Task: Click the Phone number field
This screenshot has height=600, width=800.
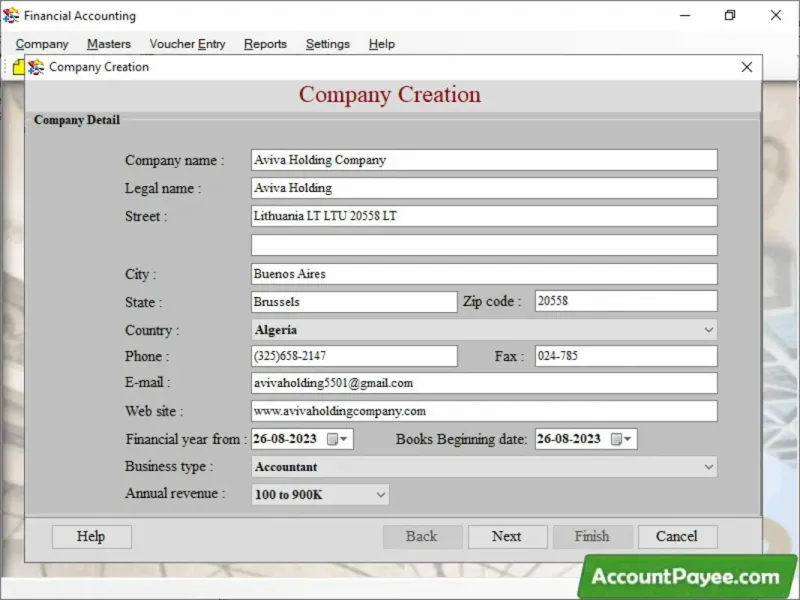Action: pos(354,356)
